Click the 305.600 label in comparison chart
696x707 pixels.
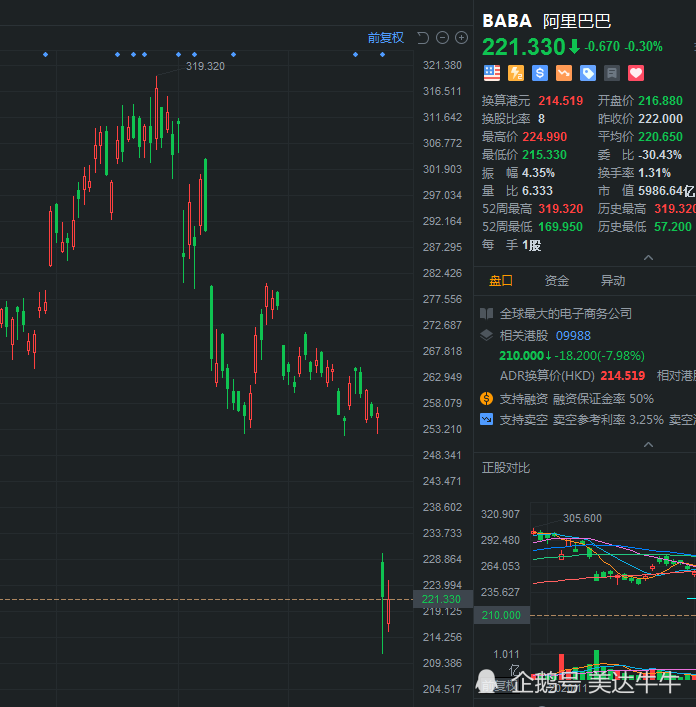pyautogui.click(x=582, y=519)
